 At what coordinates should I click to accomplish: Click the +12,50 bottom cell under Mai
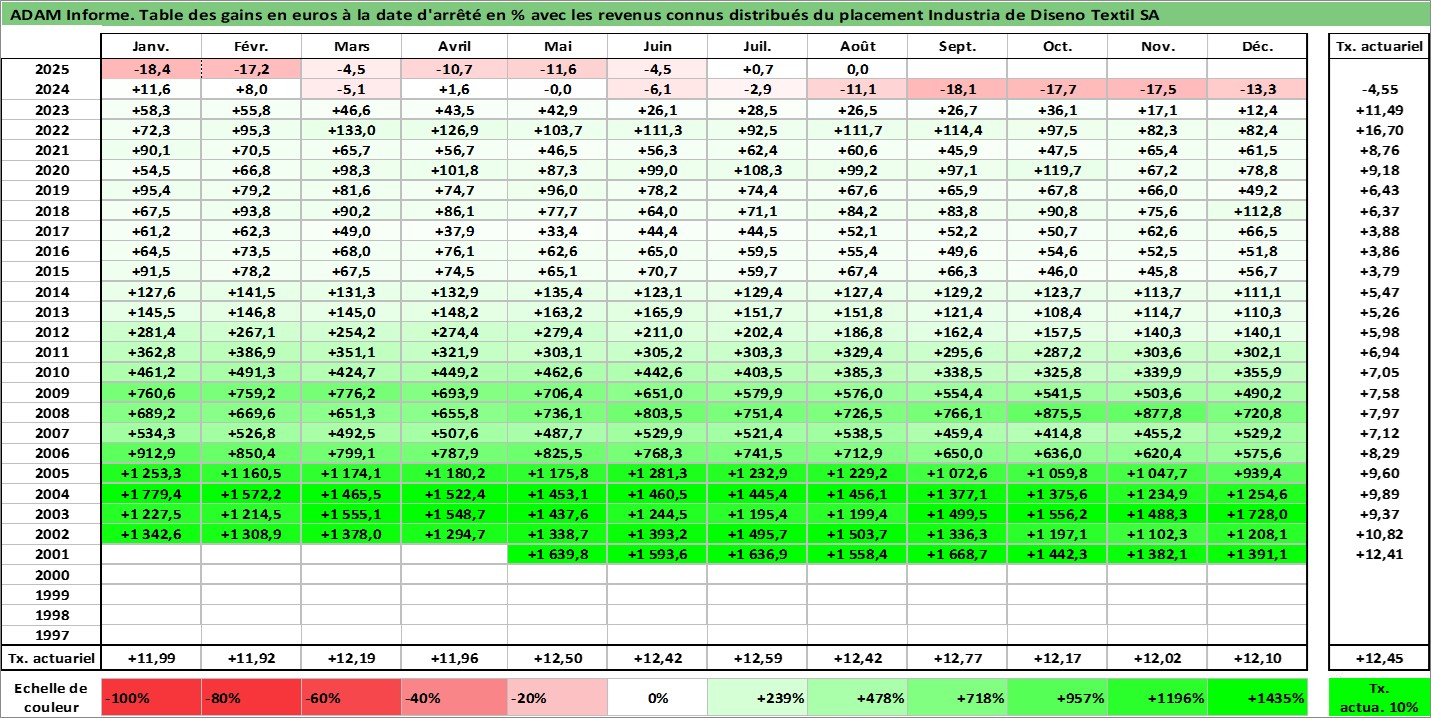pyautogui.click(x=557, y=658)
